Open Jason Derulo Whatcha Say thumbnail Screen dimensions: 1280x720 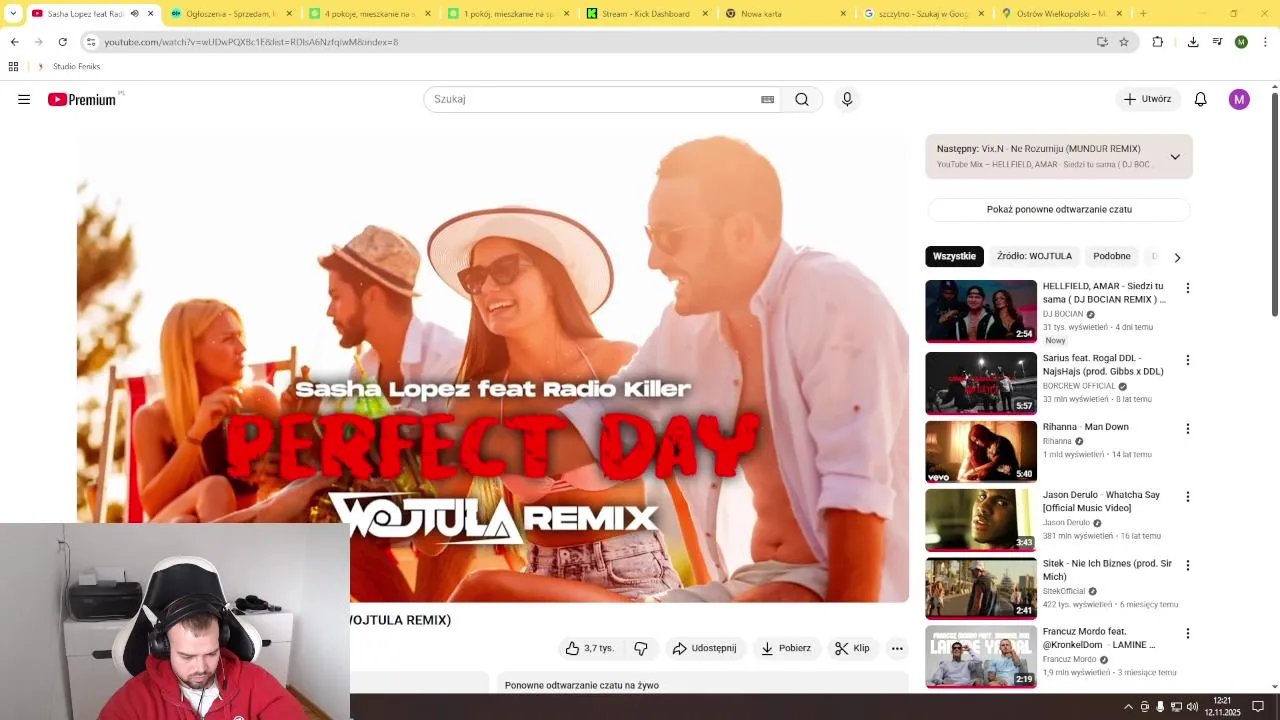(981, 520)
